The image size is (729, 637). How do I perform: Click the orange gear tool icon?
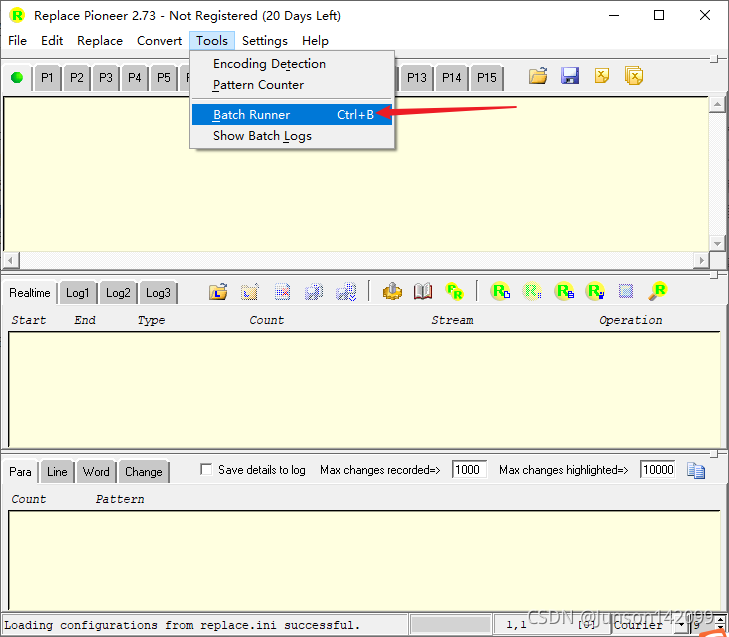[392, 292]
